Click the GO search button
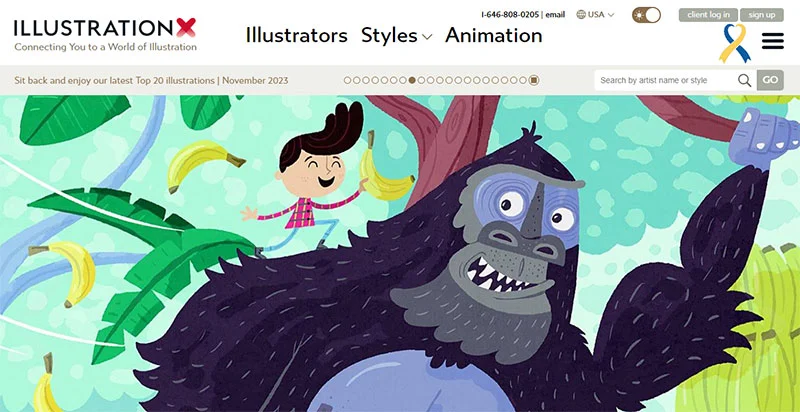 [x=770, y=80]
